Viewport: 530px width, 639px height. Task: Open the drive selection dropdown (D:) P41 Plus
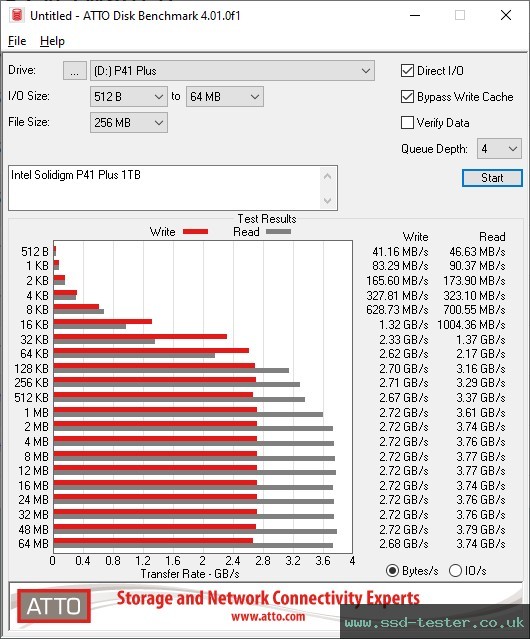(x=232, y=71)
